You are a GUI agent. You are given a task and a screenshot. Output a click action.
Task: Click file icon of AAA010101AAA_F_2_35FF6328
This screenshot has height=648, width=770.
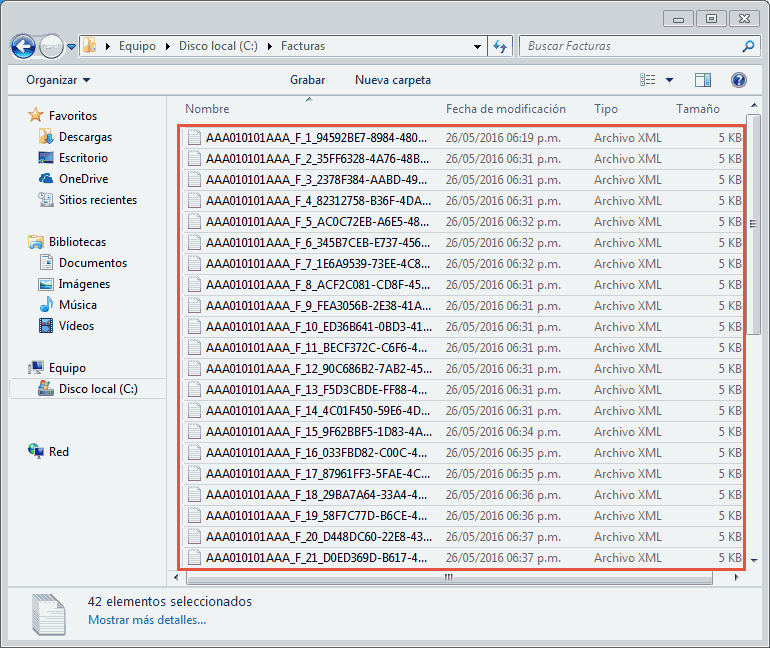point(194,159)
